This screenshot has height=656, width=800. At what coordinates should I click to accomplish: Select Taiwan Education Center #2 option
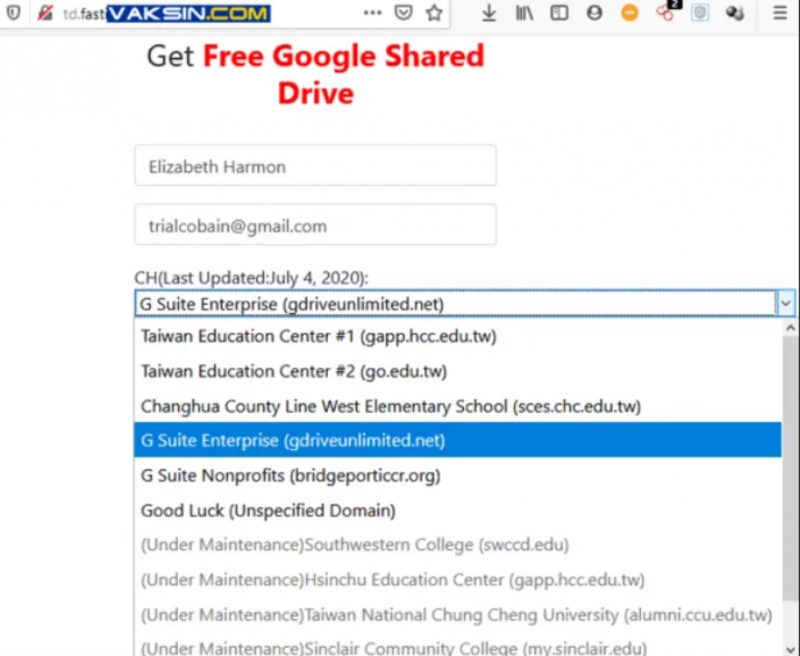coord(458,371)
